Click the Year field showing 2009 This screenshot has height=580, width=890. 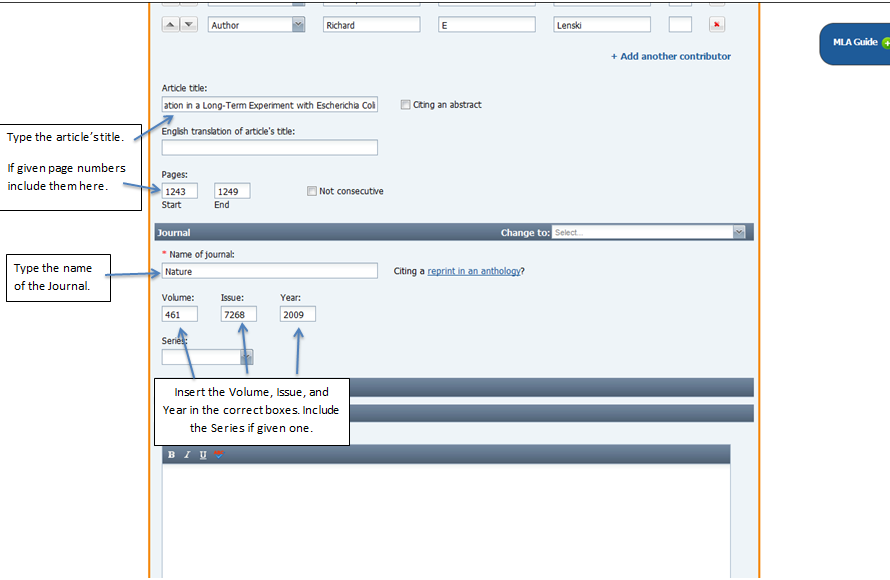click(299, 313)
